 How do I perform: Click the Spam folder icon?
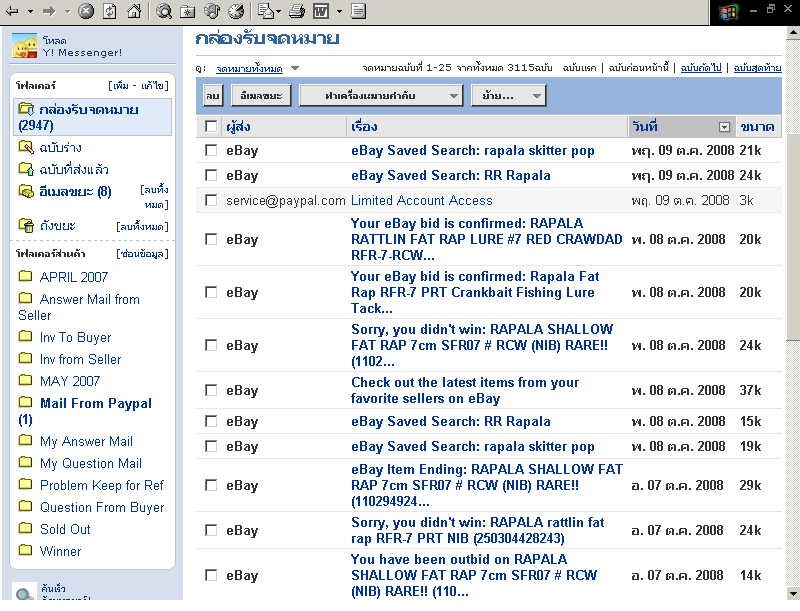click(26, 191)
